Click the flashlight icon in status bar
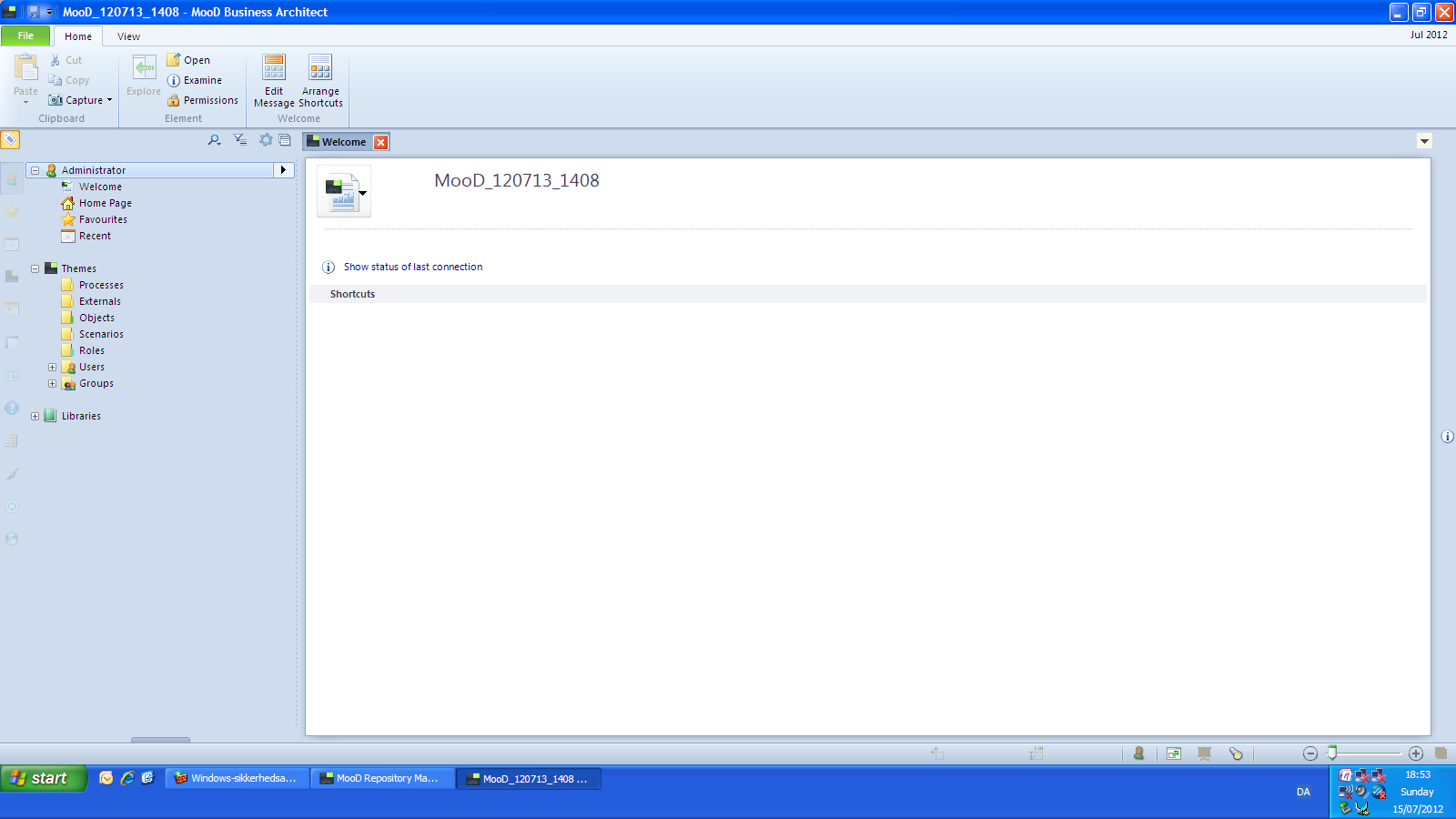Screen dimensions: 1456x819 tap(1236, 753)
